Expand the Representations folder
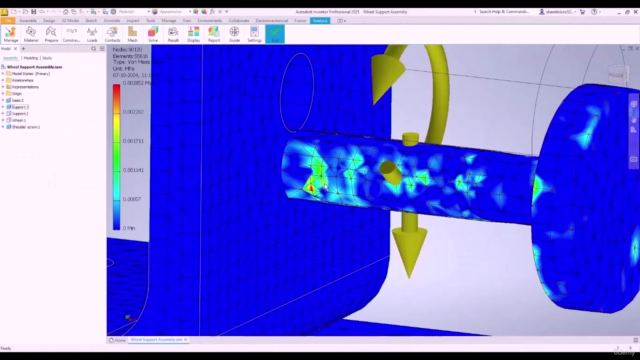640x360 pixels. click(3, 87)
